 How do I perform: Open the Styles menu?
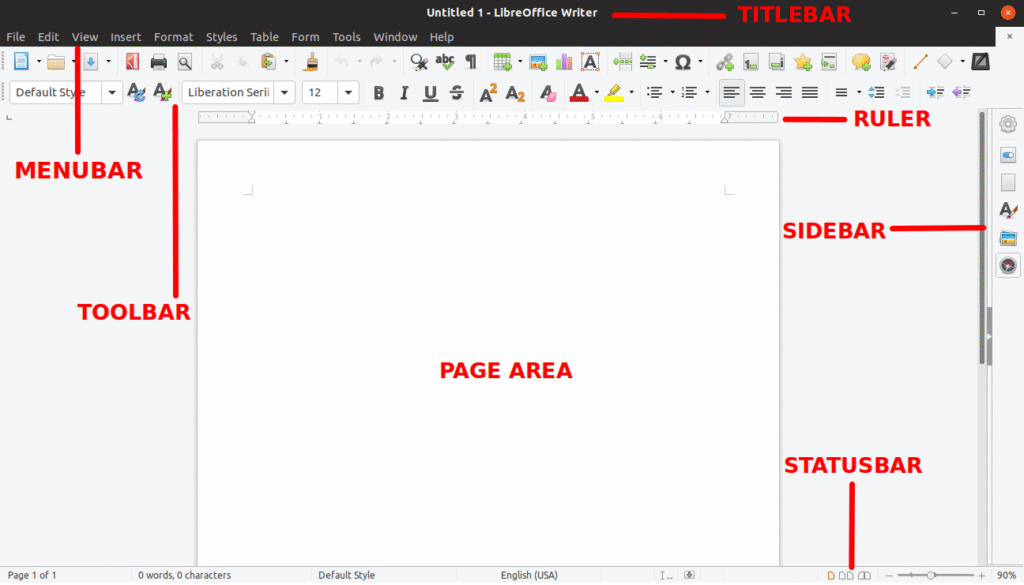221,37
